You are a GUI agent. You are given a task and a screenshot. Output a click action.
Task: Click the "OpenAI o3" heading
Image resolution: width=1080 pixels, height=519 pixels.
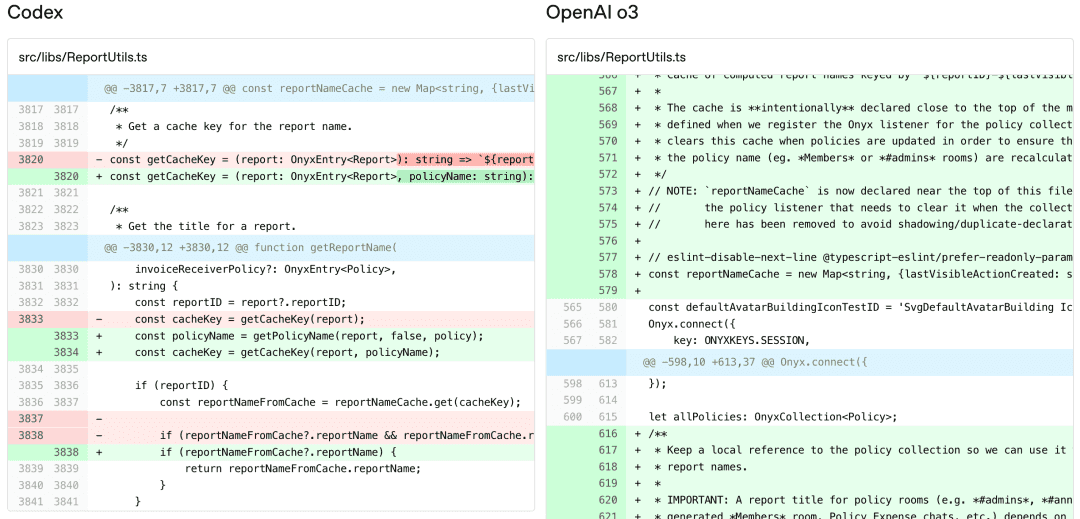click(592, 12)
